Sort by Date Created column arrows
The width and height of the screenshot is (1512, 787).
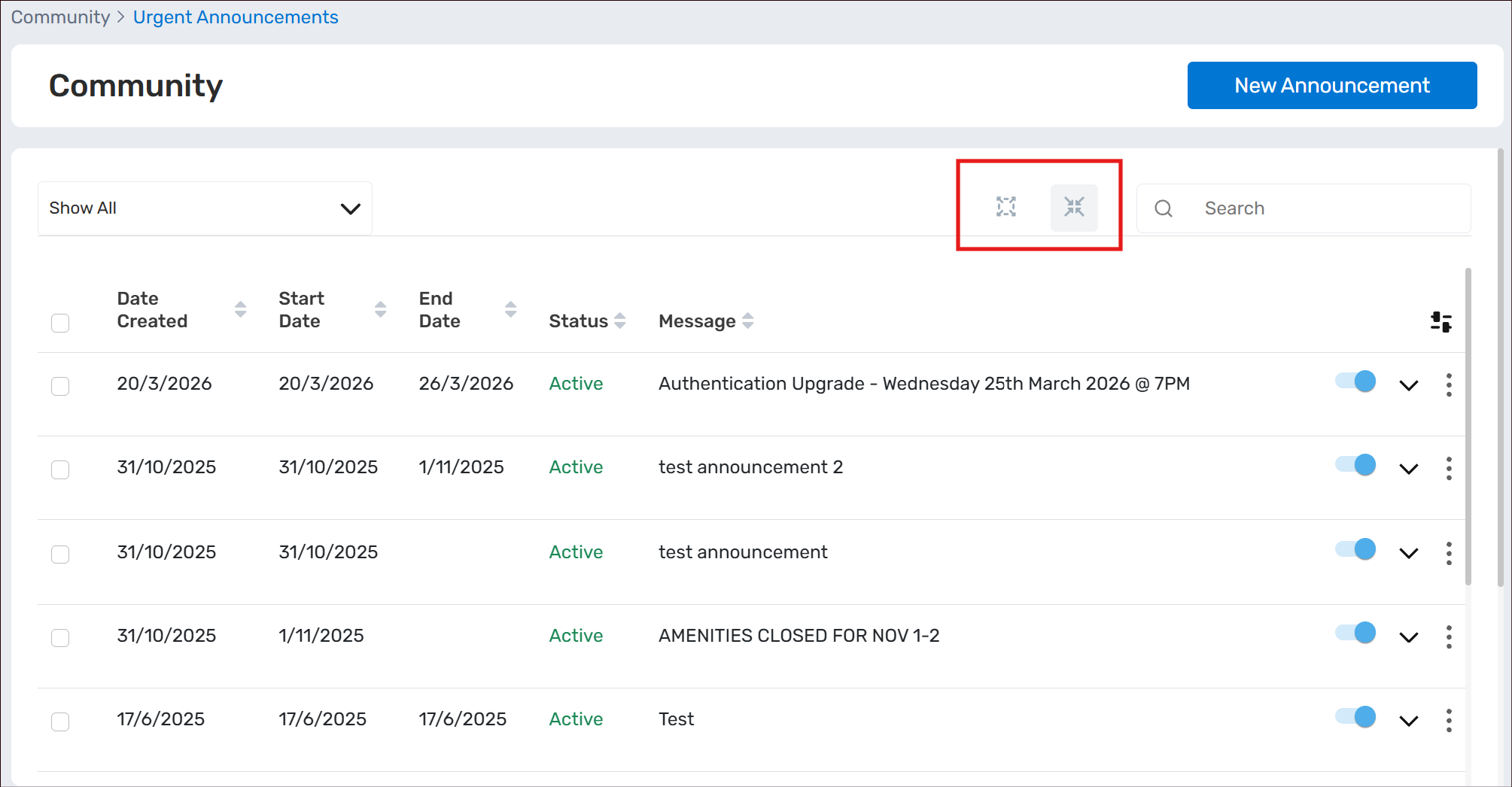pos(240,309)
